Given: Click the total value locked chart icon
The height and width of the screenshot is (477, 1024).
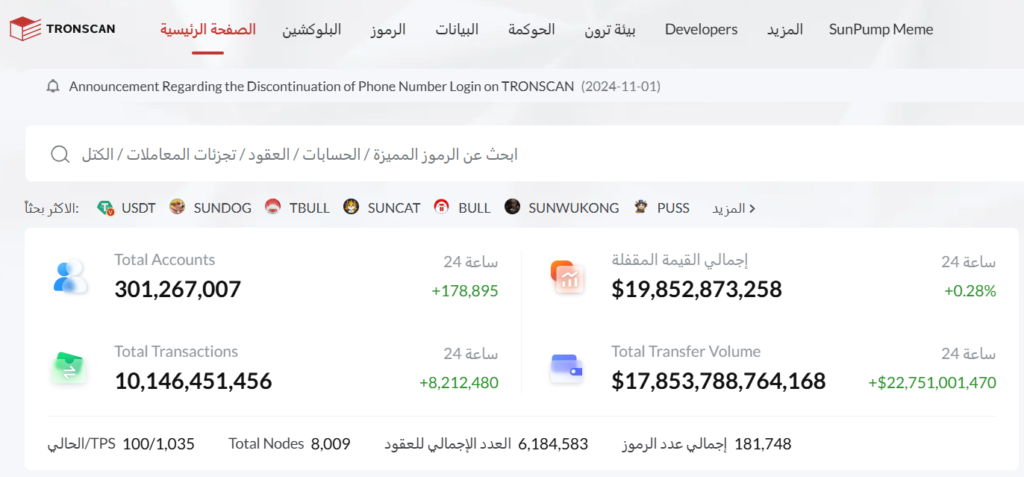Looking at the screenshot, I should point(567,277).
